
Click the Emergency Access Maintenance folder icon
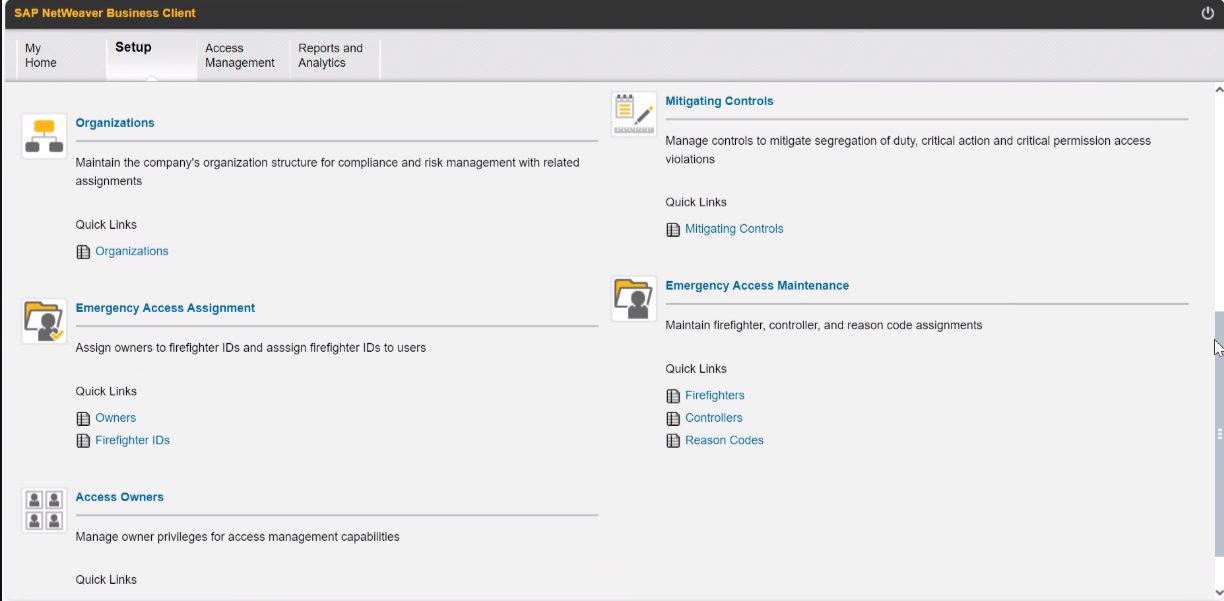(634, 299)
